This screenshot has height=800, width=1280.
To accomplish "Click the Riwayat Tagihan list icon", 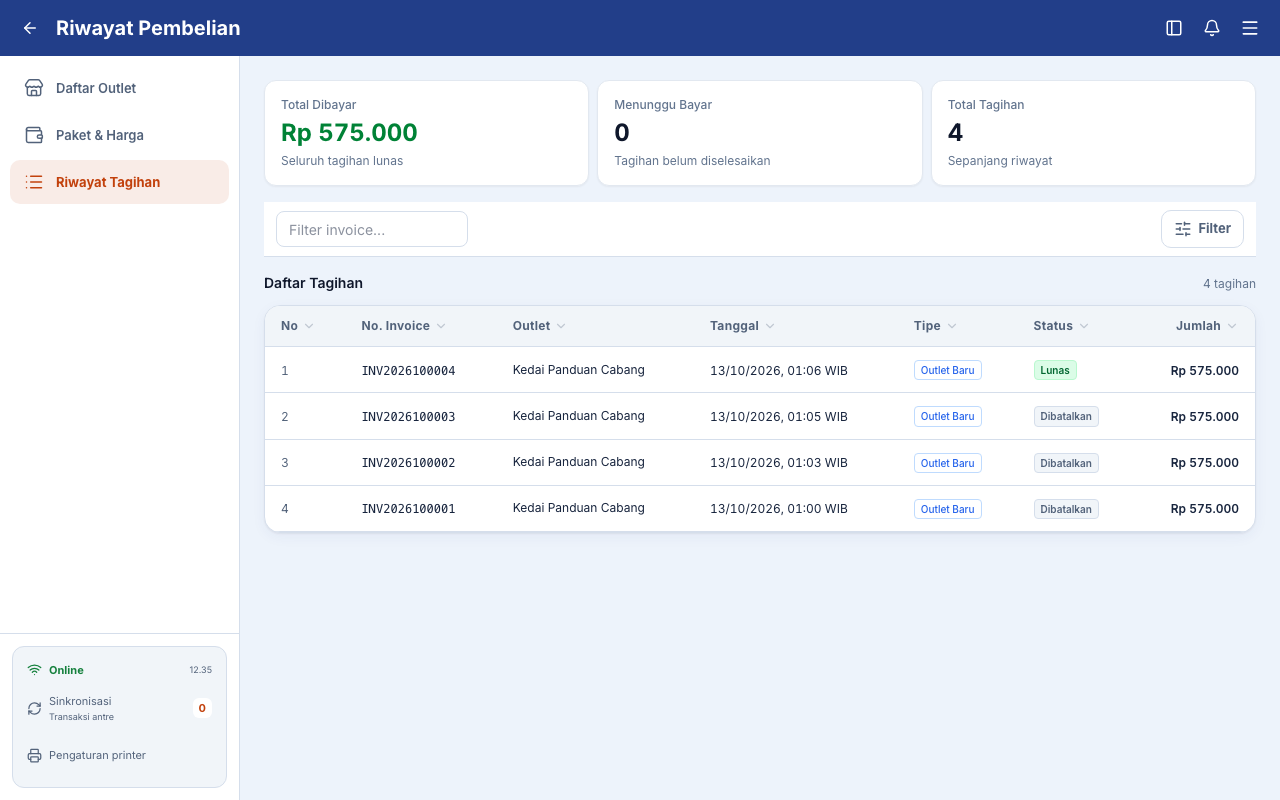I will coord(34,182).
